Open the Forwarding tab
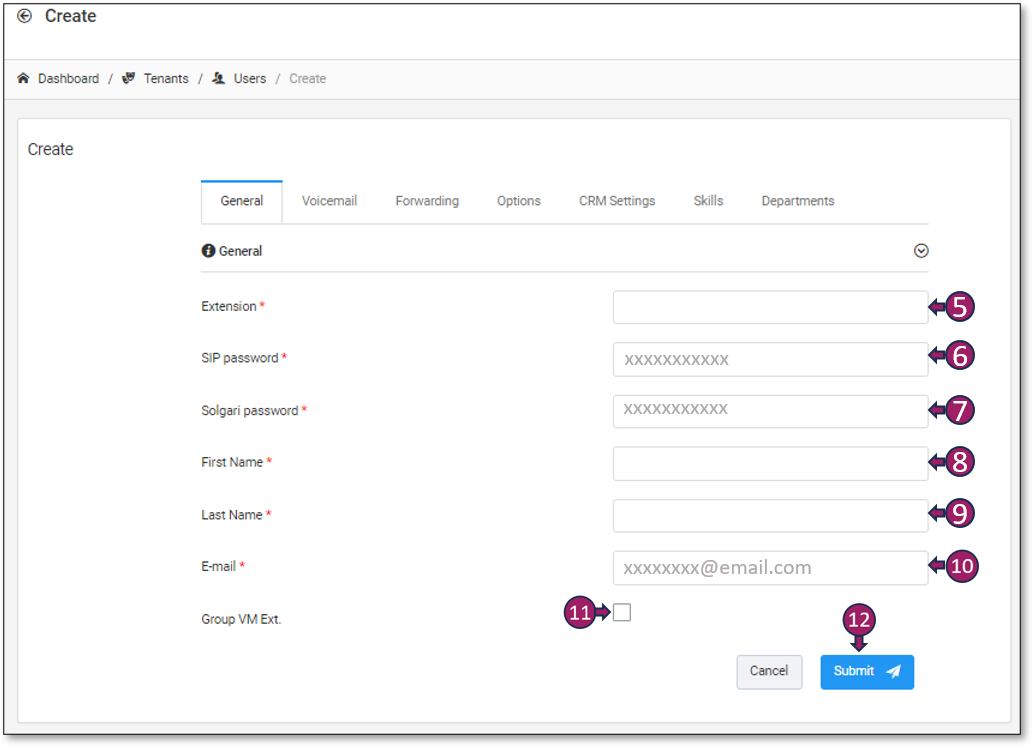Screen dimensions: 1034x748 [x=427, y=201]
